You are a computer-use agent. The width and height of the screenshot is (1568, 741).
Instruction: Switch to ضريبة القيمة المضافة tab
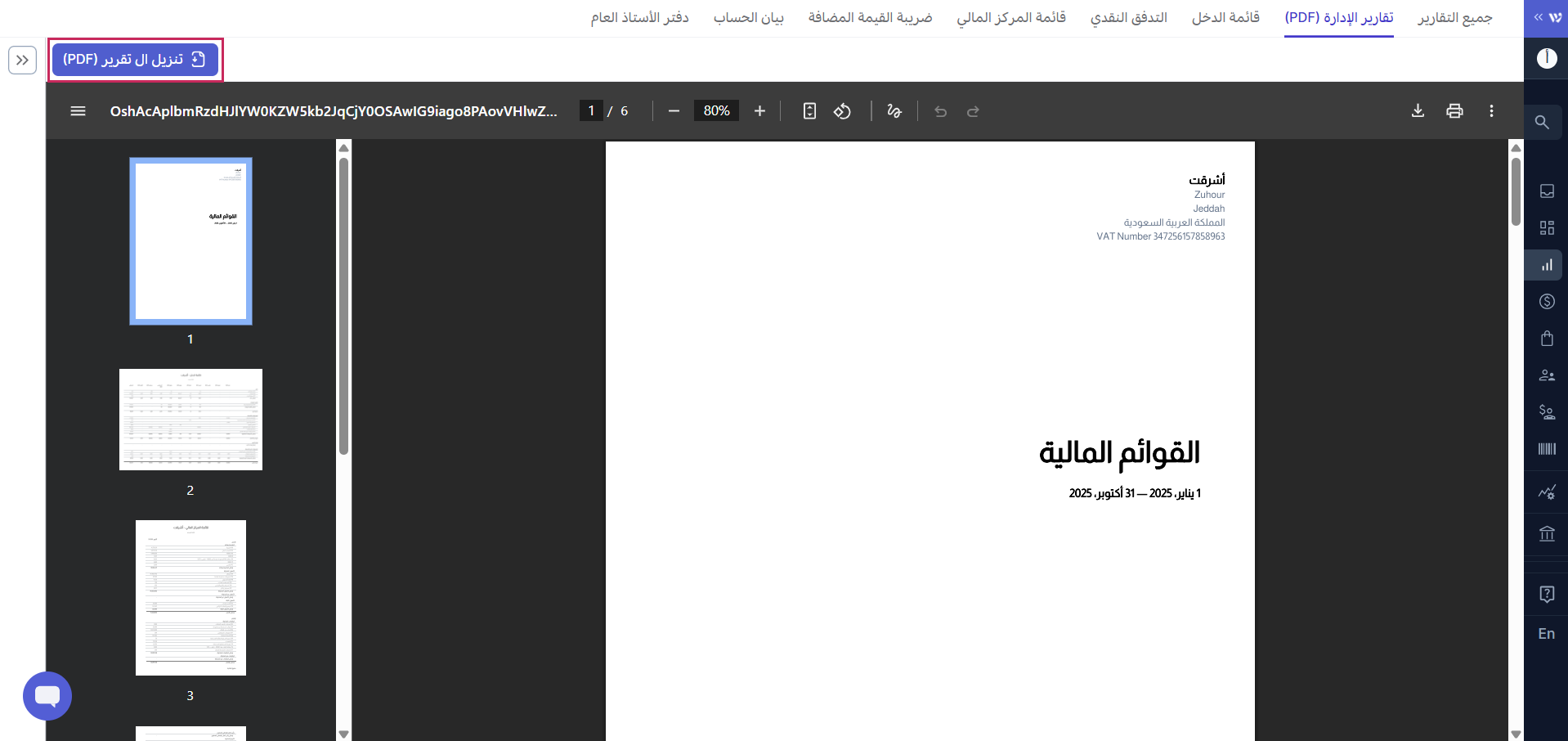(870, 18)
